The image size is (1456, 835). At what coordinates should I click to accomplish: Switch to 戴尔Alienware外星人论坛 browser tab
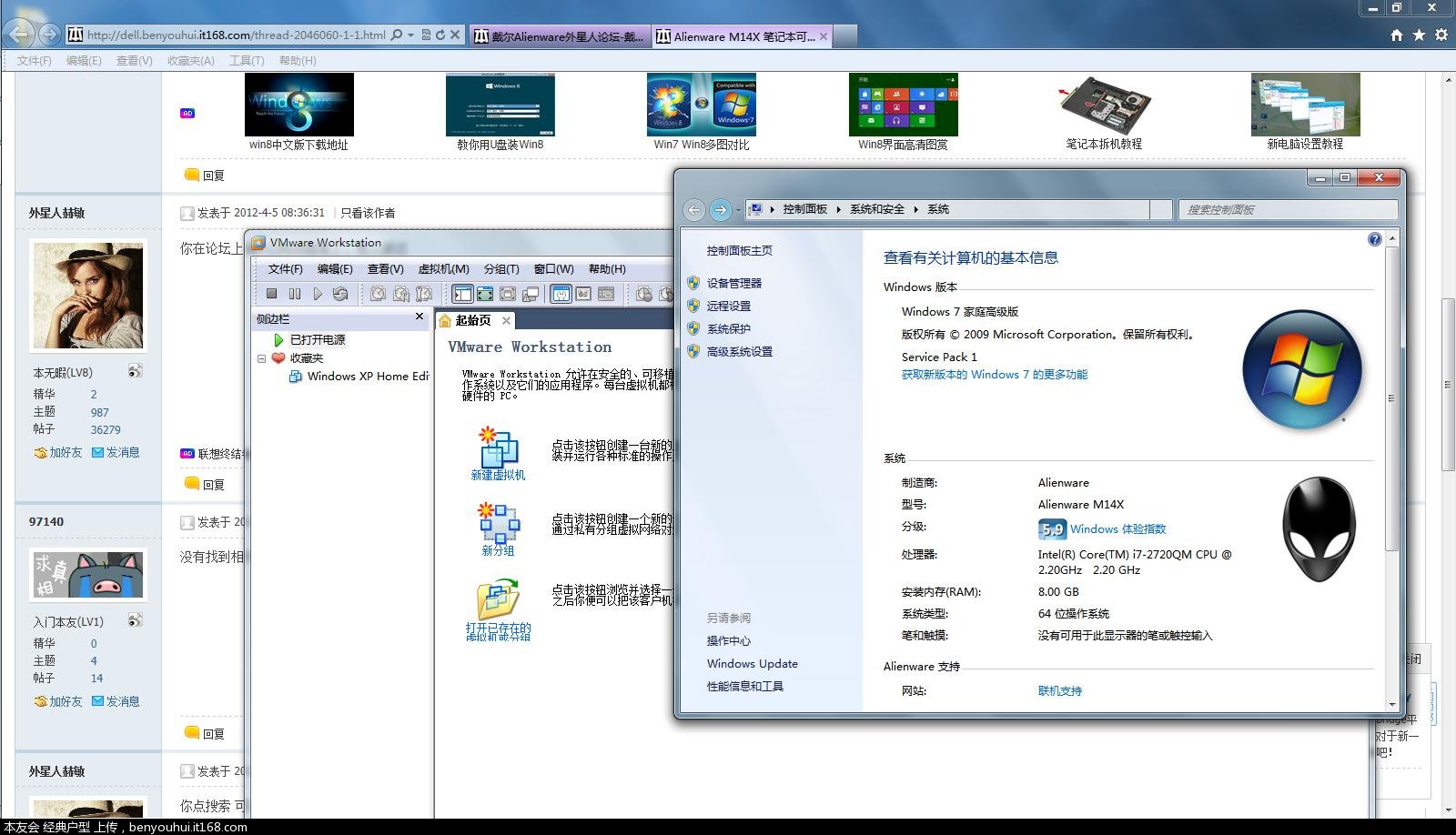(x=561, y=36)
